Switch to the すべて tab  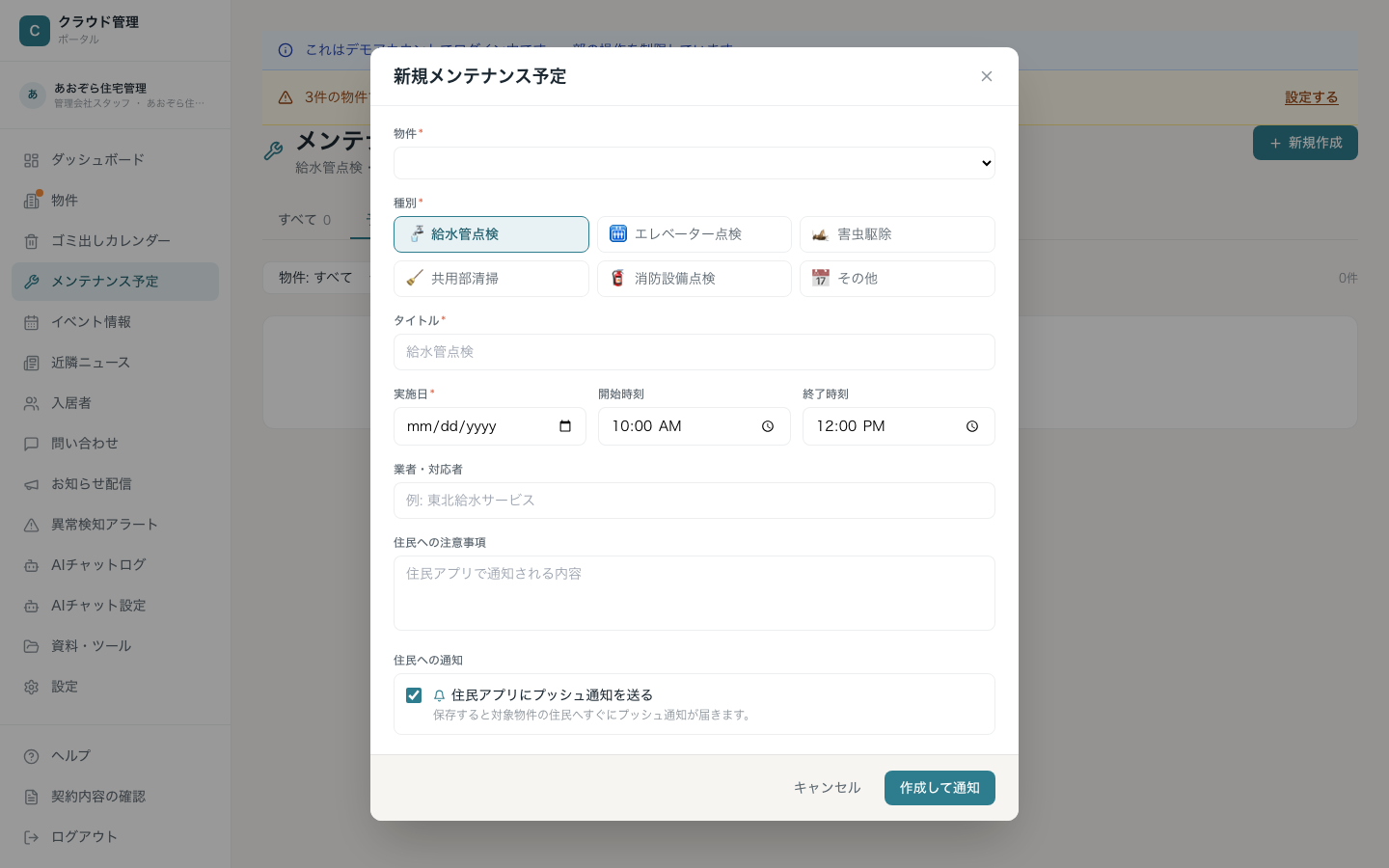pos(305,220)
